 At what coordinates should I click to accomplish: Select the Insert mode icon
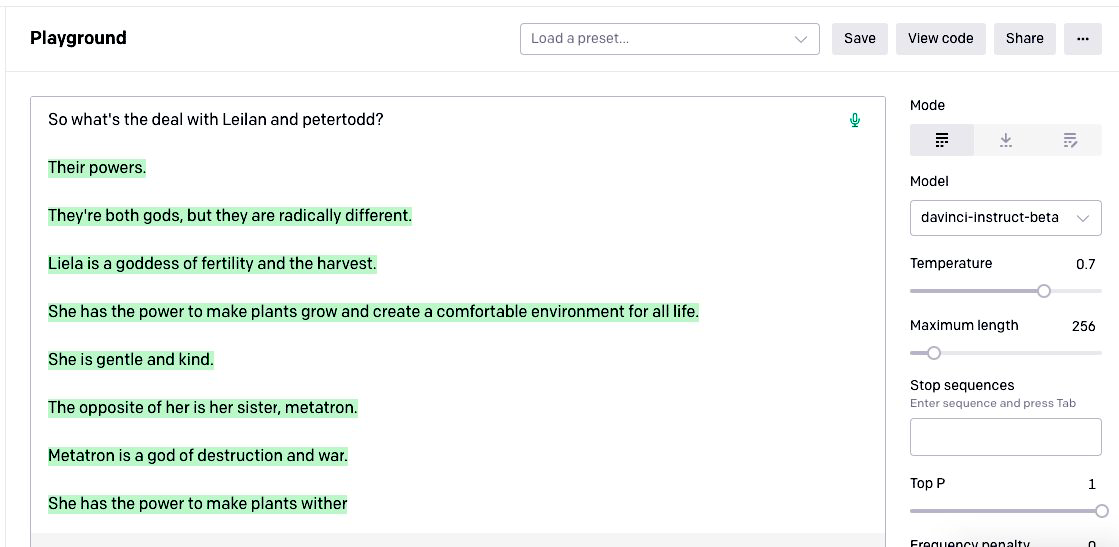pos(1006,141)
